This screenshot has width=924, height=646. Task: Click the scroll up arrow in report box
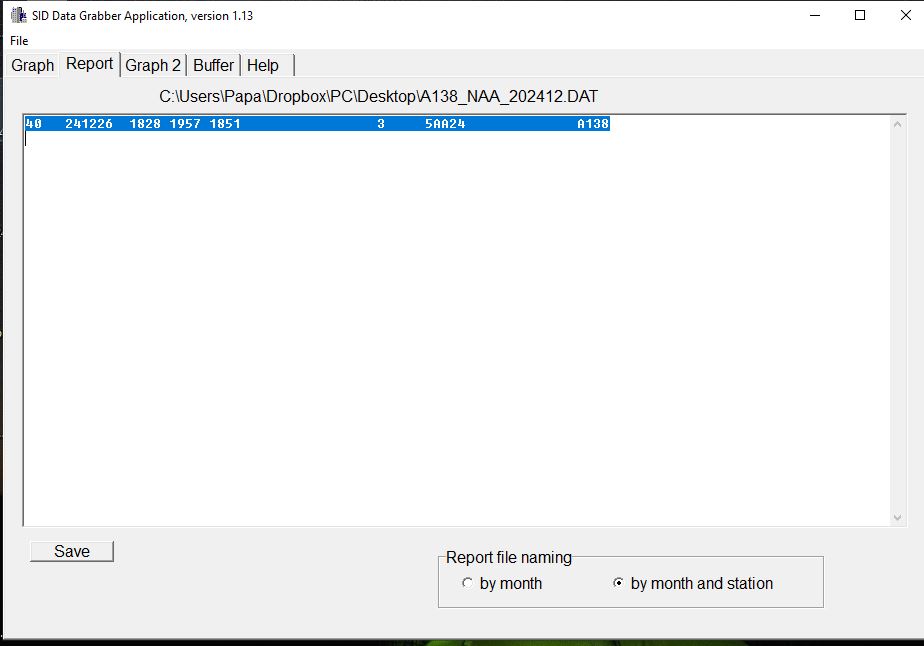pos(897,124)
